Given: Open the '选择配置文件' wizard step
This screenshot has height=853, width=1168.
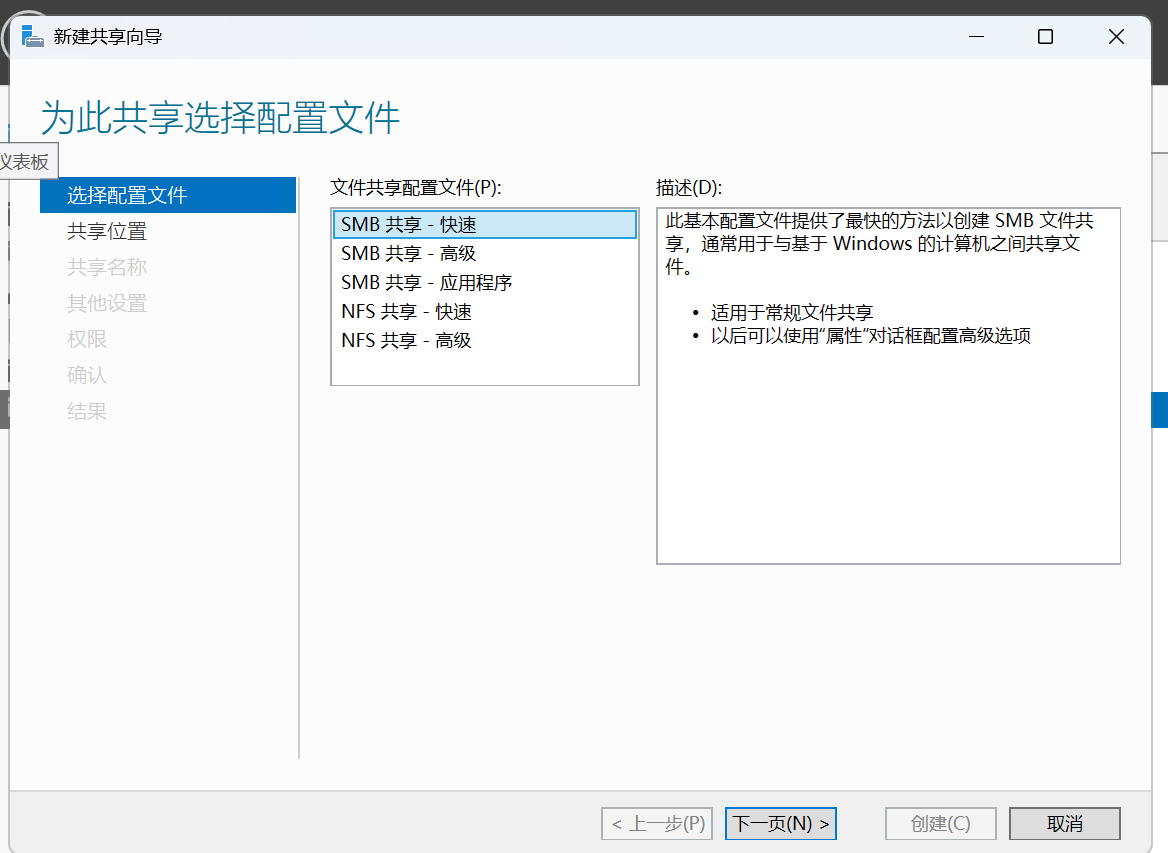Looking at the screenshot, I should pos(127,196).
